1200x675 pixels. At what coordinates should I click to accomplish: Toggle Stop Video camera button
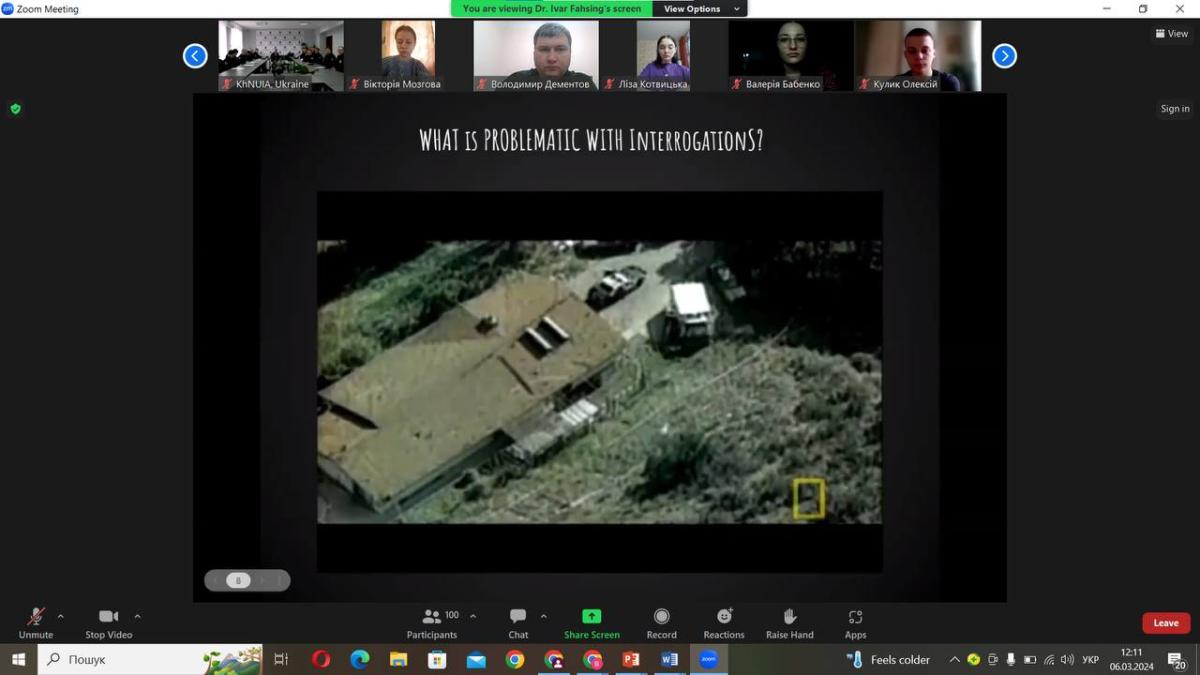pyautogui.click(x=108, y=617)
